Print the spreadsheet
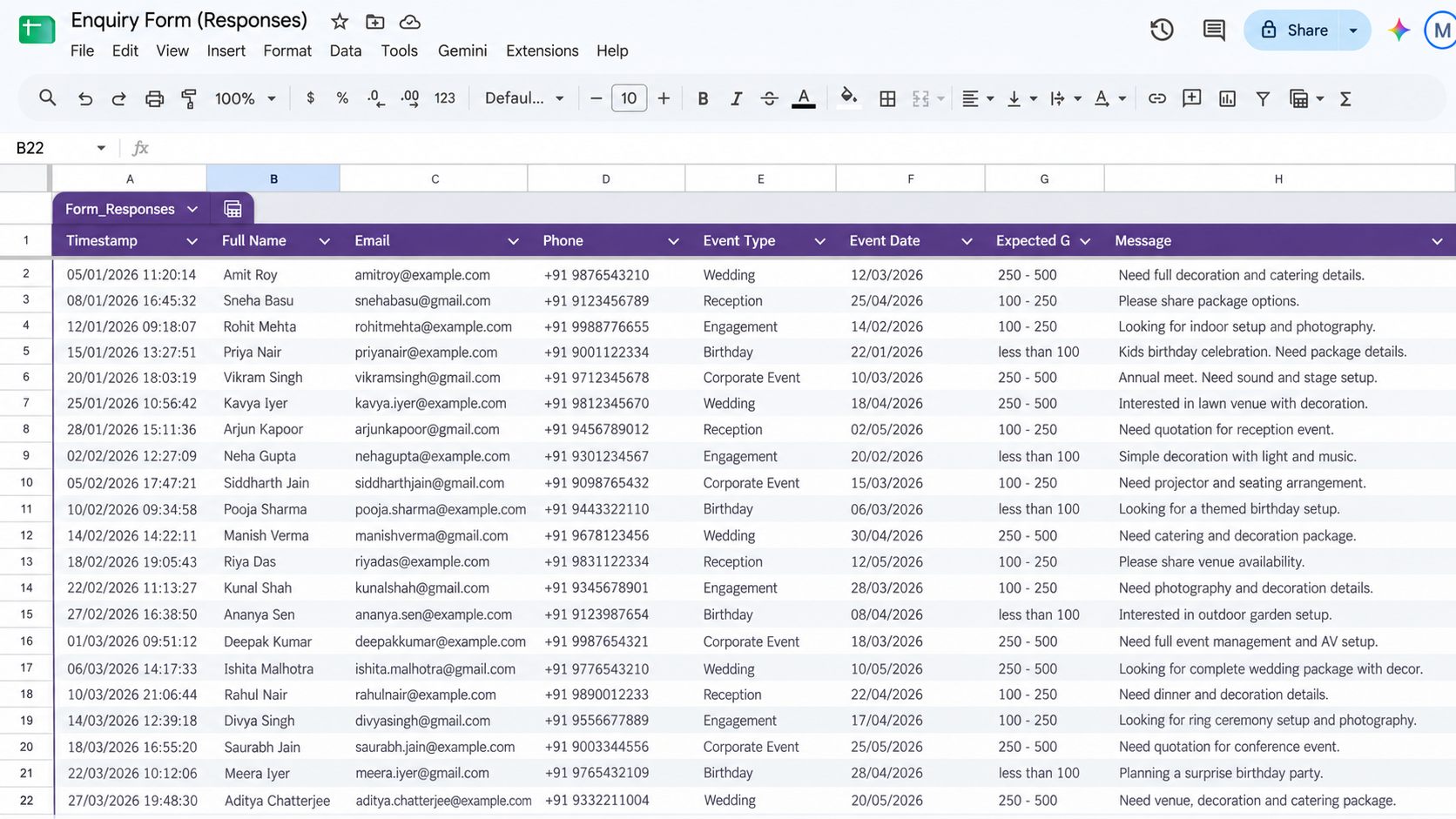The width and height of the screenshot is (1456, 819). click(x=154, y=99)
